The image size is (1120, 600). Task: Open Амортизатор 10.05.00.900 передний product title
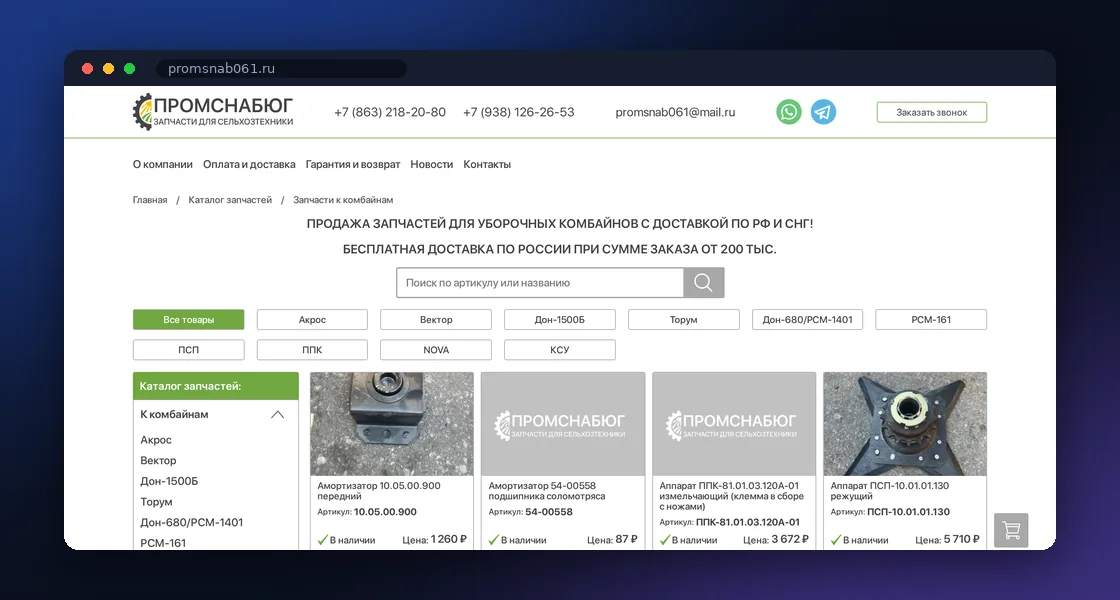[379, 491]
